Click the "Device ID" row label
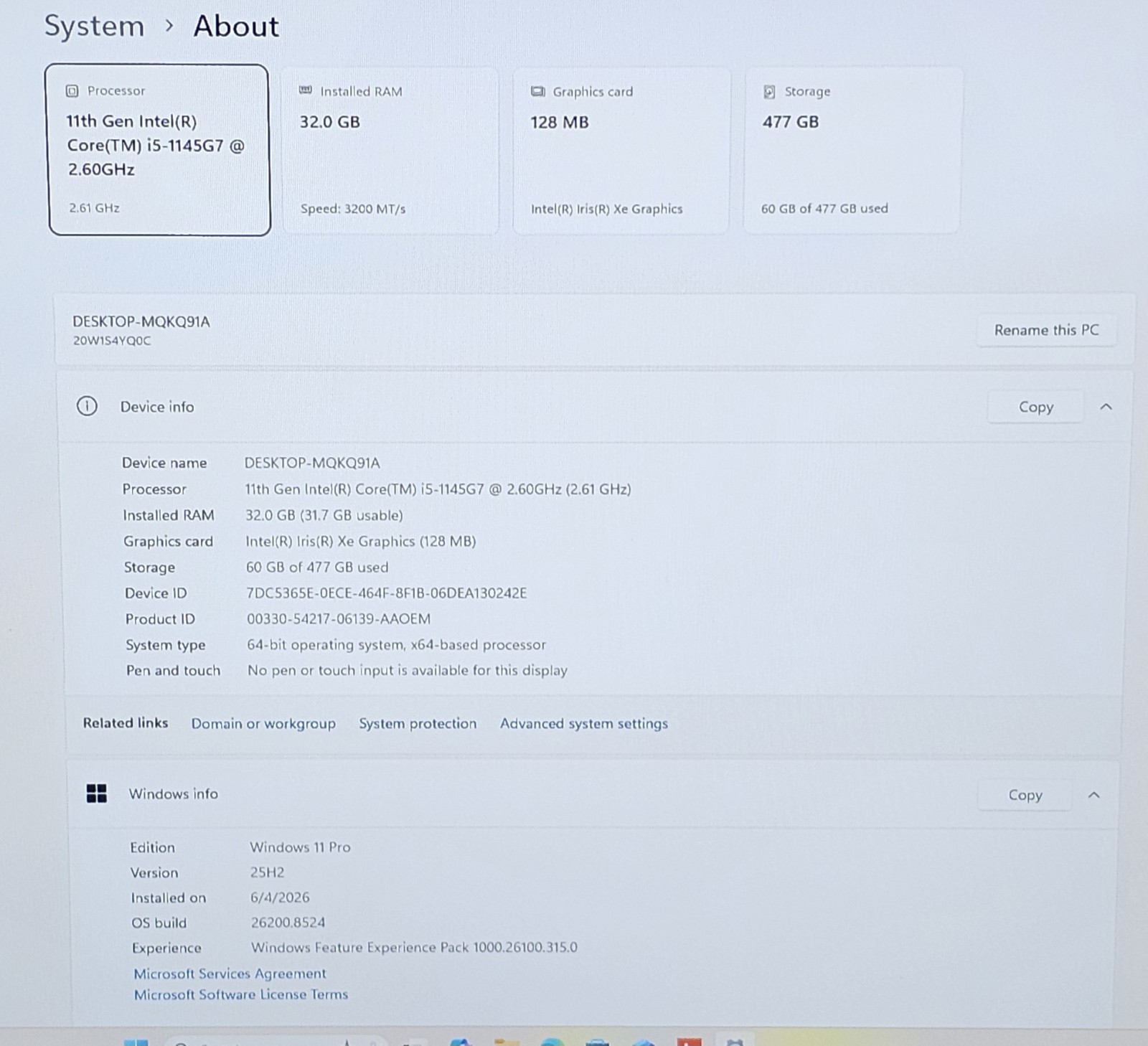The image size is (1148, 1046). tap(156, 593)
